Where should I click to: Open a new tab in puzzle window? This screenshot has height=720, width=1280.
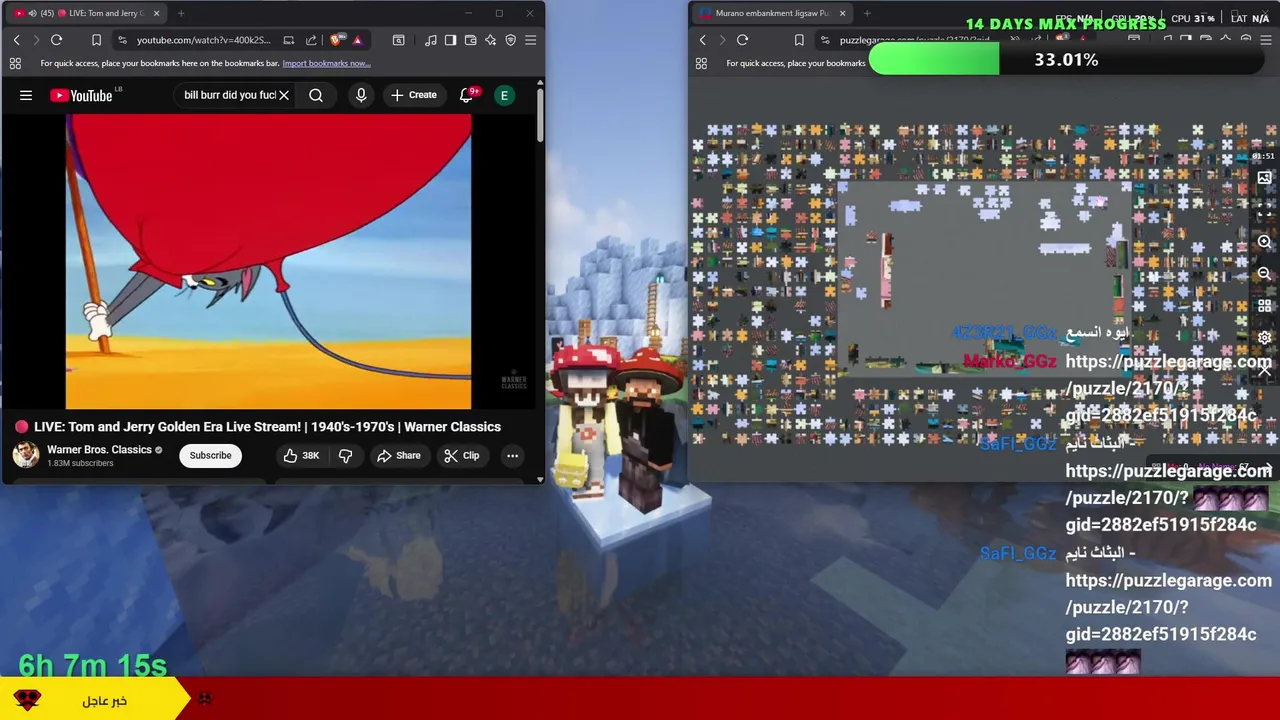(867, 13)
